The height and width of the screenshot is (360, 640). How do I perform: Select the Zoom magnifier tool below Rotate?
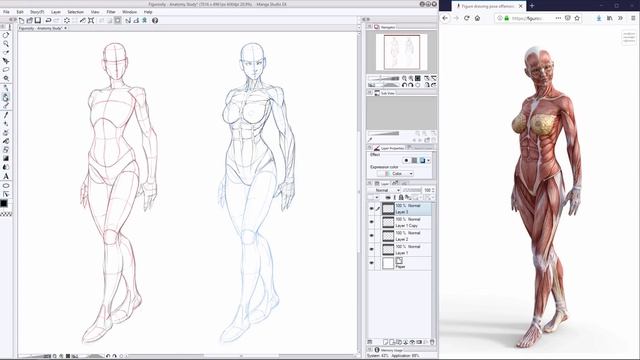click(x=6, y=44)
